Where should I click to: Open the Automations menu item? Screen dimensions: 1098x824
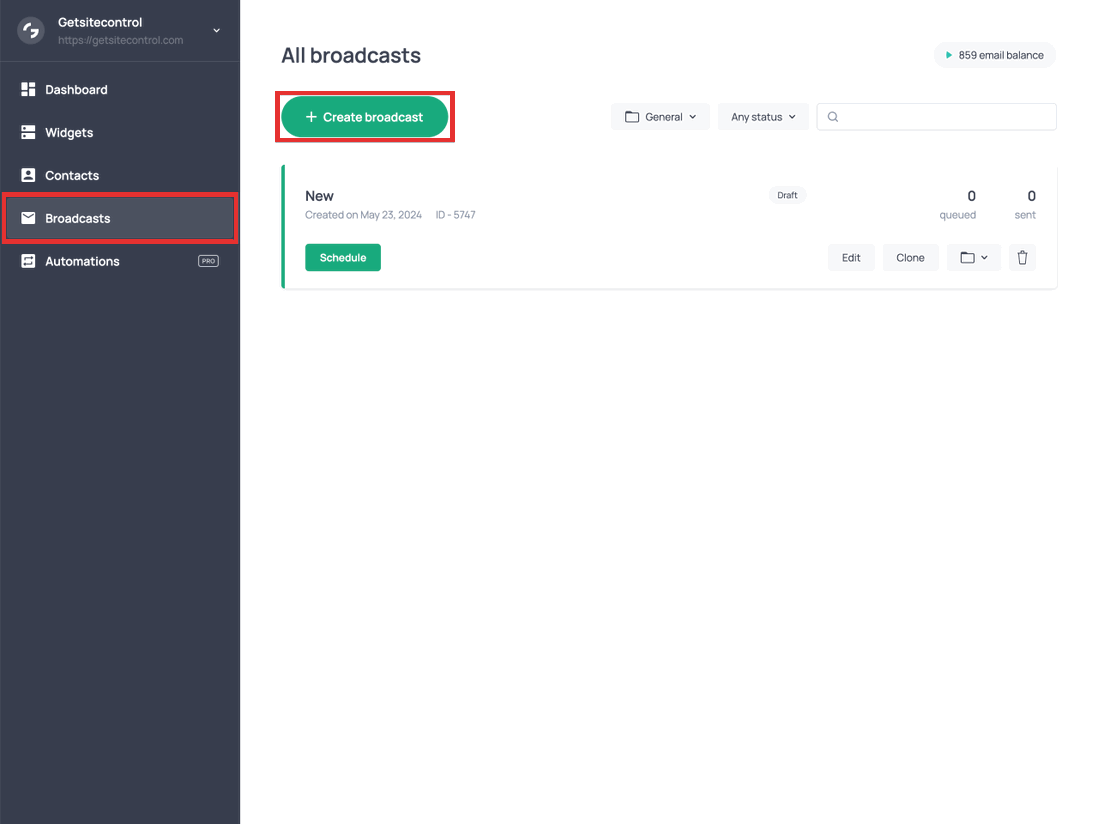82,262
